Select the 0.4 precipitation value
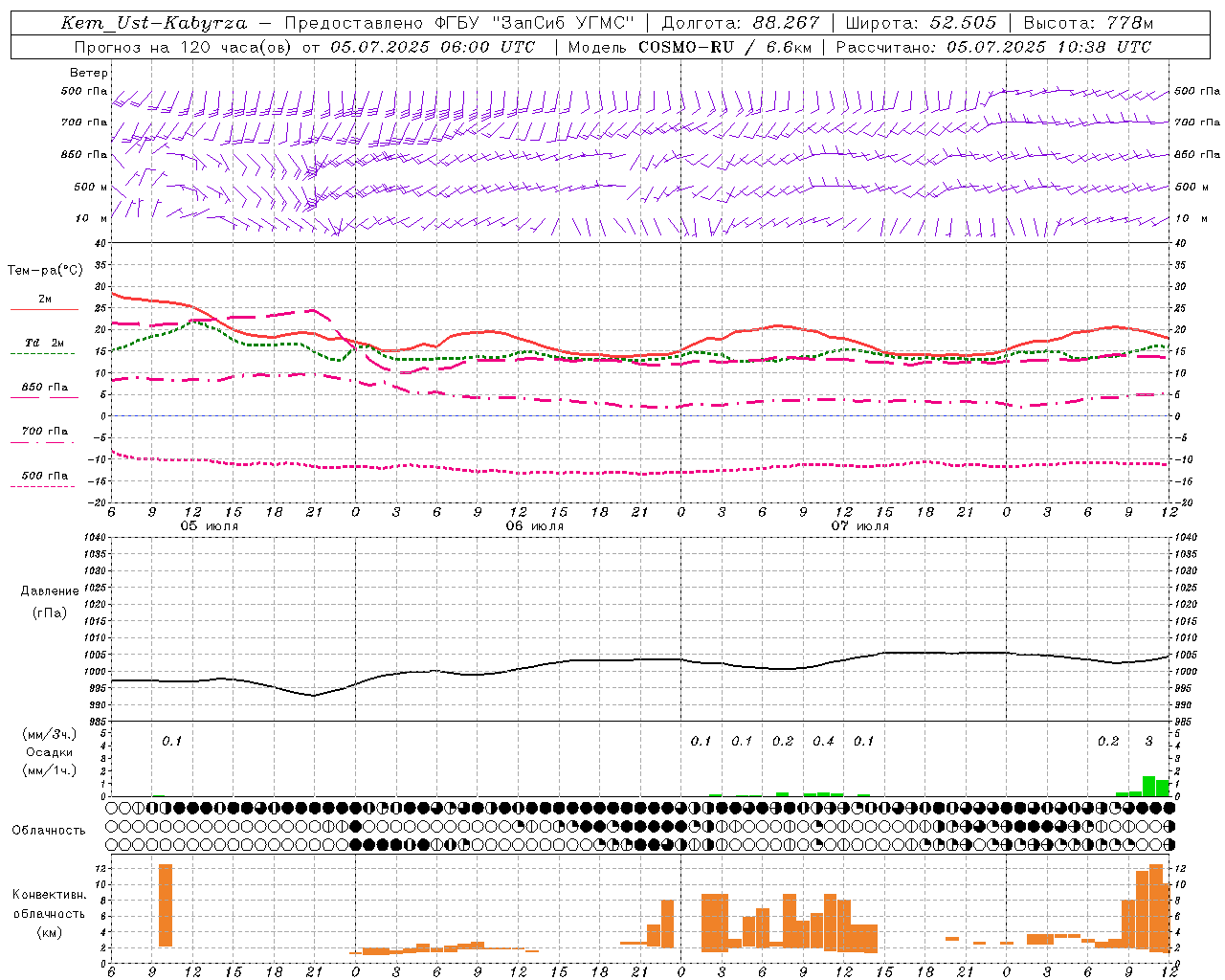Screen dimensions: 1225x980 point(823,741)
